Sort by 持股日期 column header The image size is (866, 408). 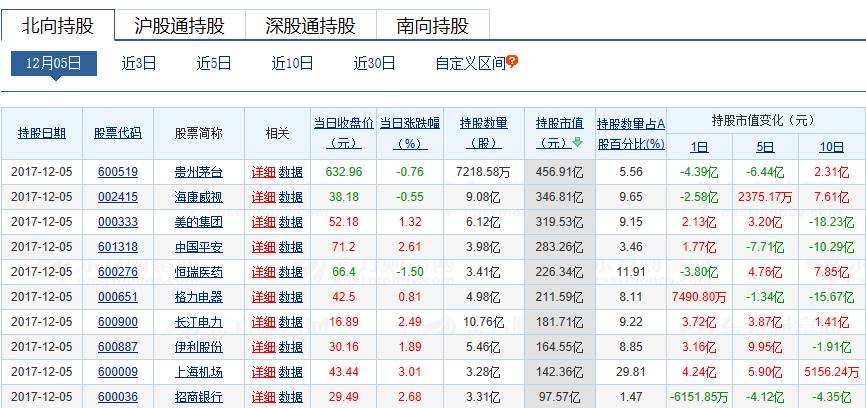pyautogui.click(x=42, y=133)
